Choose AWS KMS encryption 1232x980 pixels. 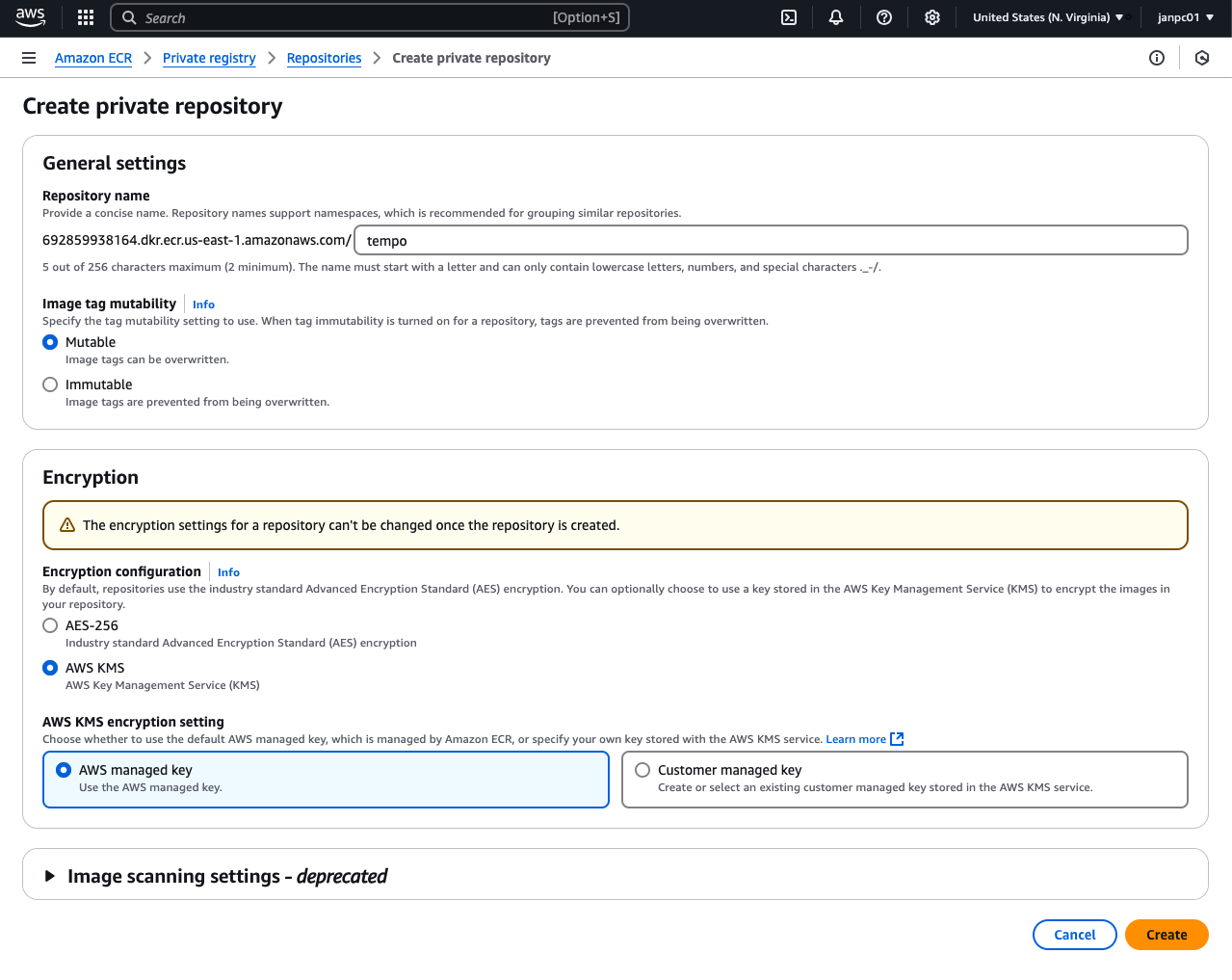pos(50,668)
